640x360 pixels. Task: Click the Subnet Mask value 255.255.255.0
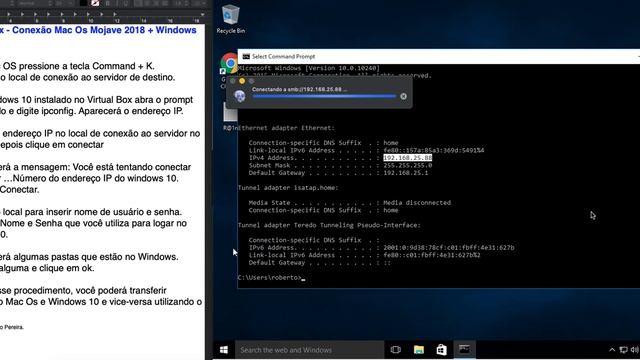(x=407, y=165)
